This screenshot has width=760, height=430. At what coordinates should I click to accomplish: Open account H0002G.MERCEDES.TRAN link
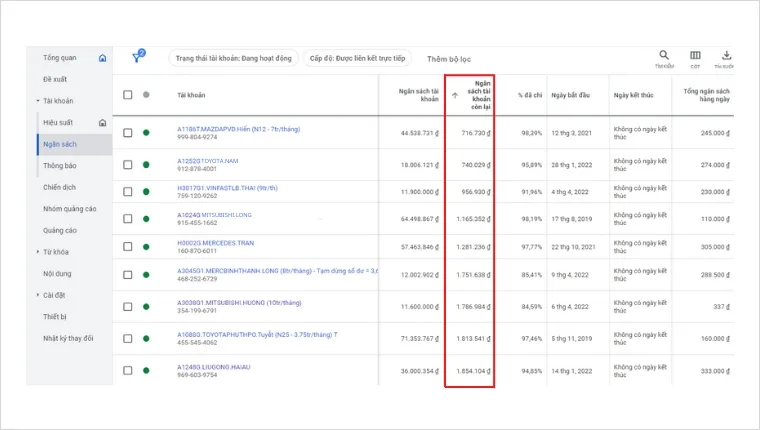(x=215, y=243)
